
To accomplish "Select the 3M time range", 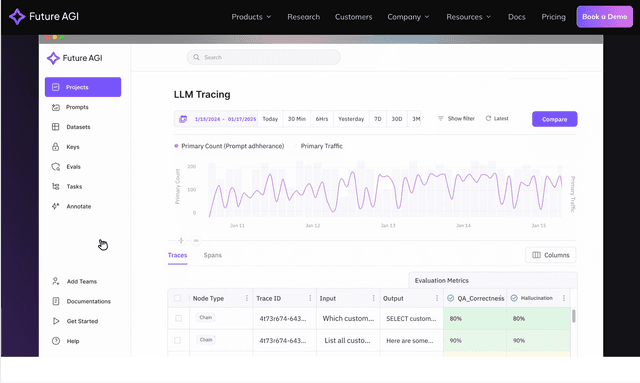I will pyautogui.click(x=415, y=119).
